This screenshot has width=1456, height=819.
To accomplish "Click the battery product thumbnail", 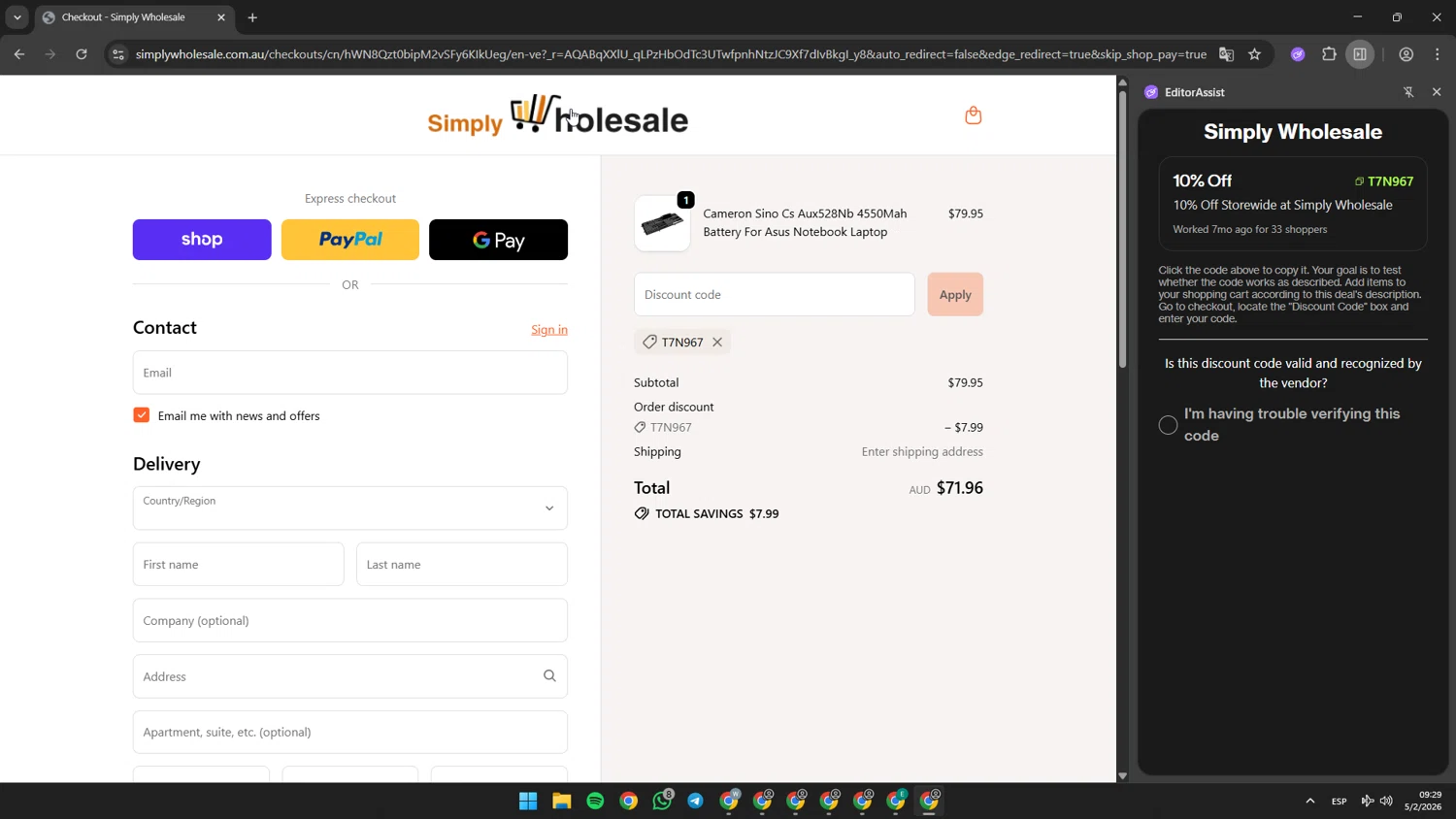I will (x=662, y=223).
